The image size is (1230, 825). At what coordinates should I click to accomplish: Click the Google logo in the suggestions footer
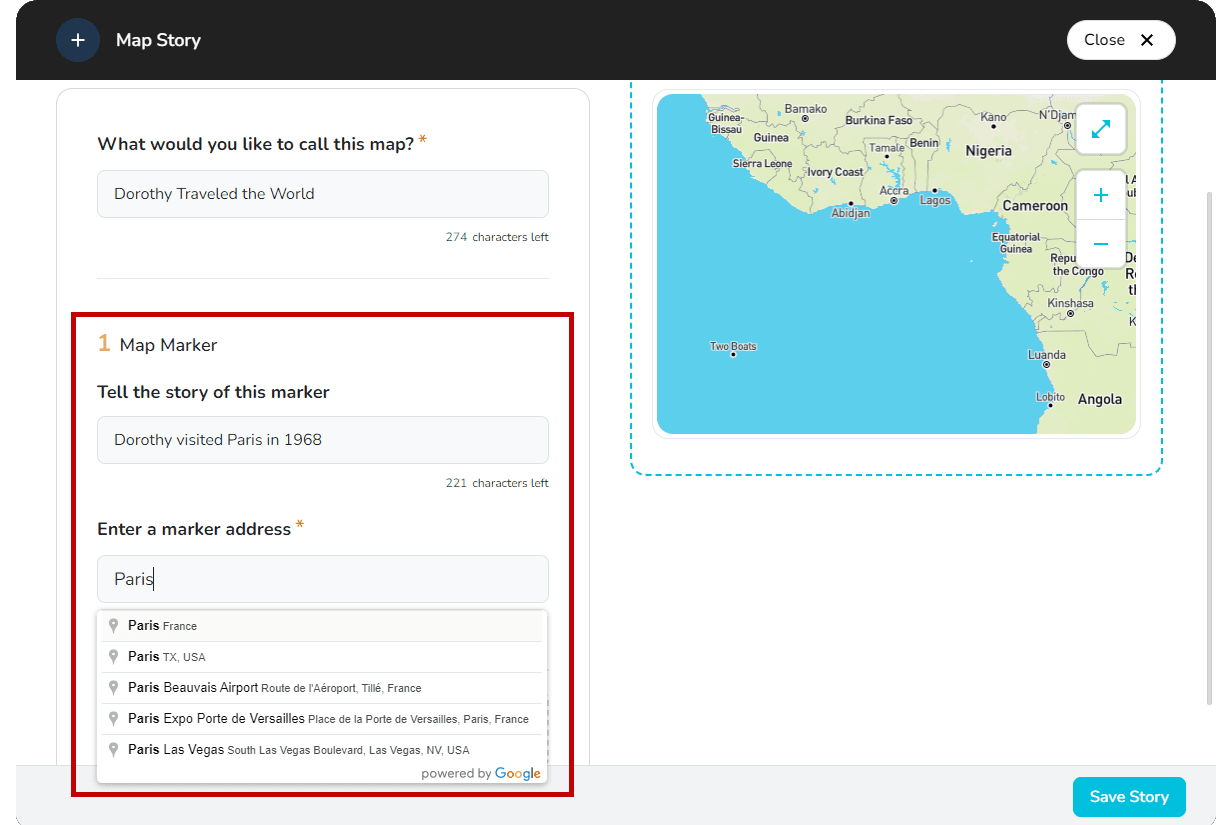click(x=518, y=773)
